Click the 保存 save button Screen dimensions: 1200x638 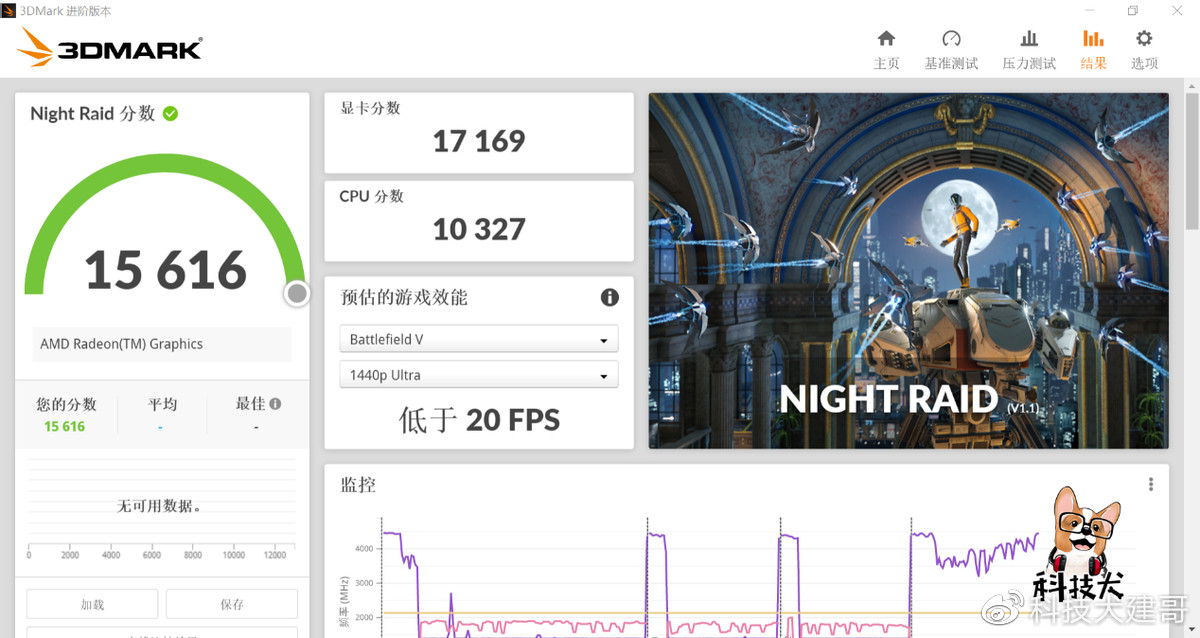pos(232,604)
